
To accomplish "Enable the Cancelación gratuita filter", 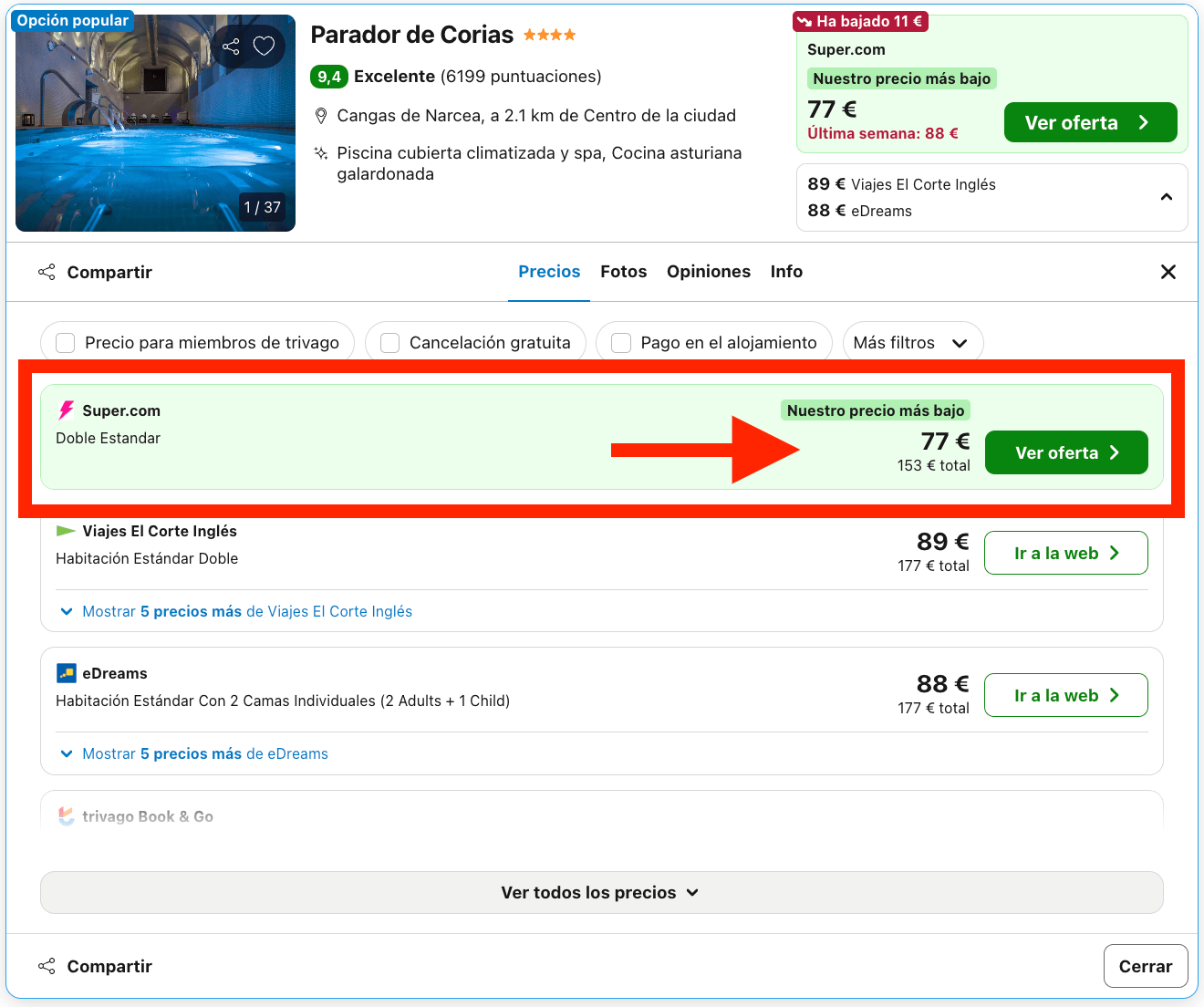I will (390, 343).
